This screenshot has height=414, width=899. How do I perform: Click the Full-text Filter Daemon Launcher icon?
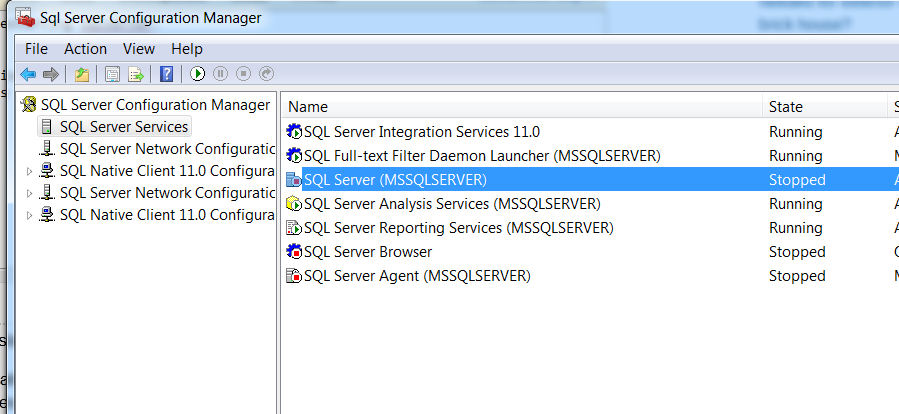294,156
